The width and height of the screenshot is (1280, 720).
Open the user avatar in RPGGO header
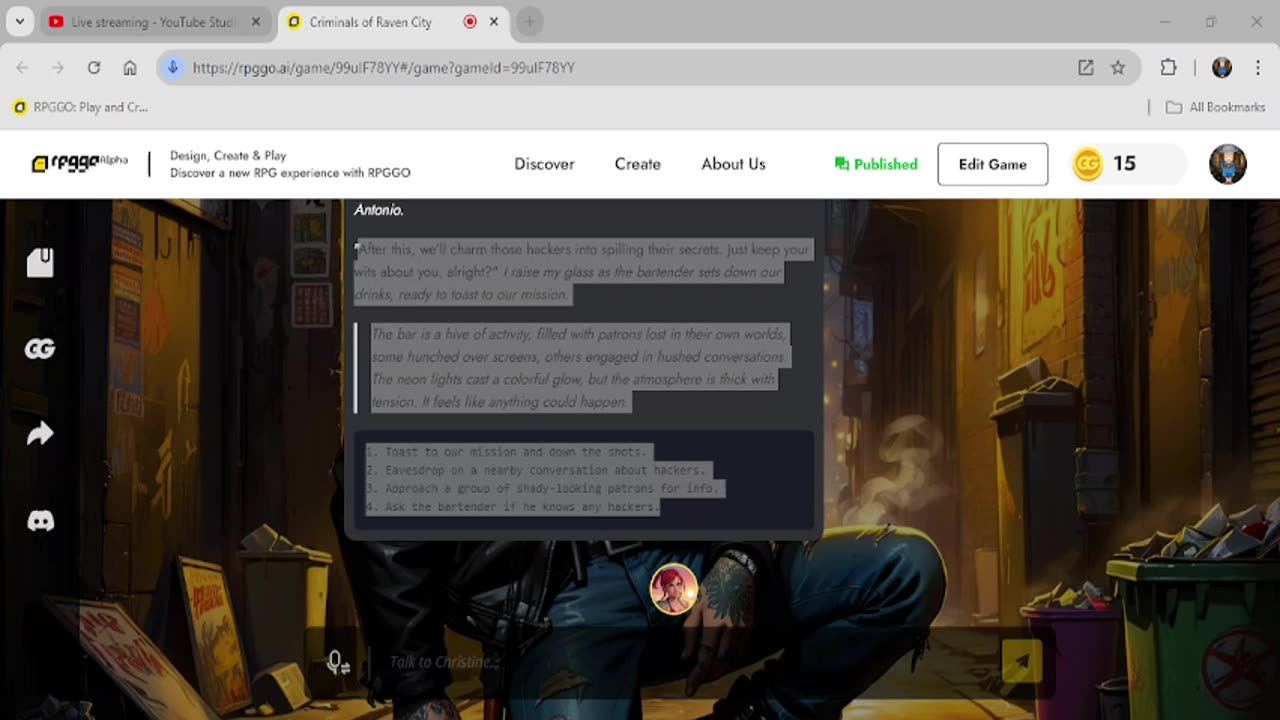point(1227,164)
